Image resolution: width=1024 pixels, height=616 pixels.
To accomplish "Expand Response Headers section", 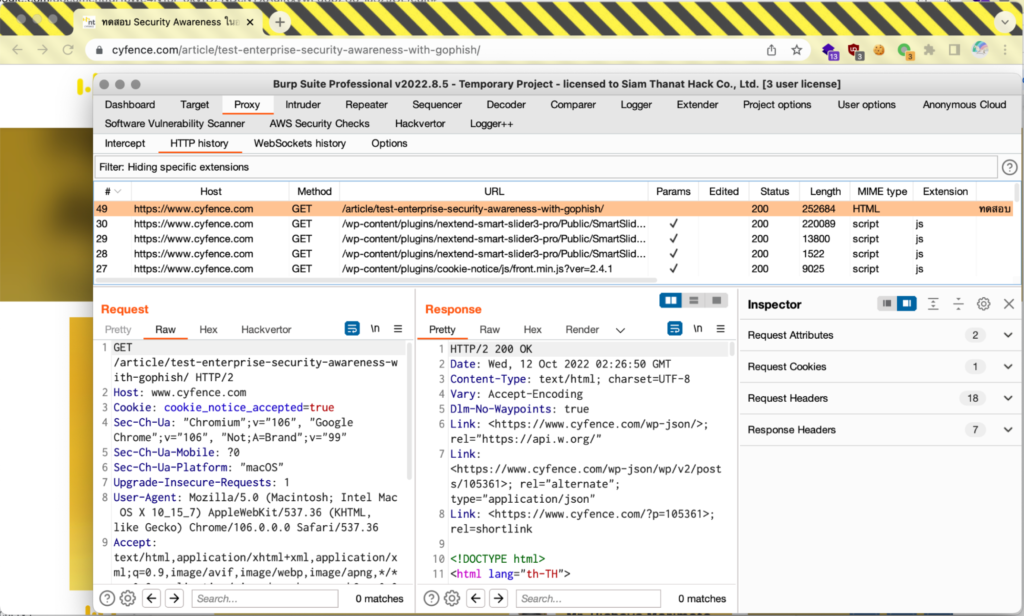I will coord(882,429).
